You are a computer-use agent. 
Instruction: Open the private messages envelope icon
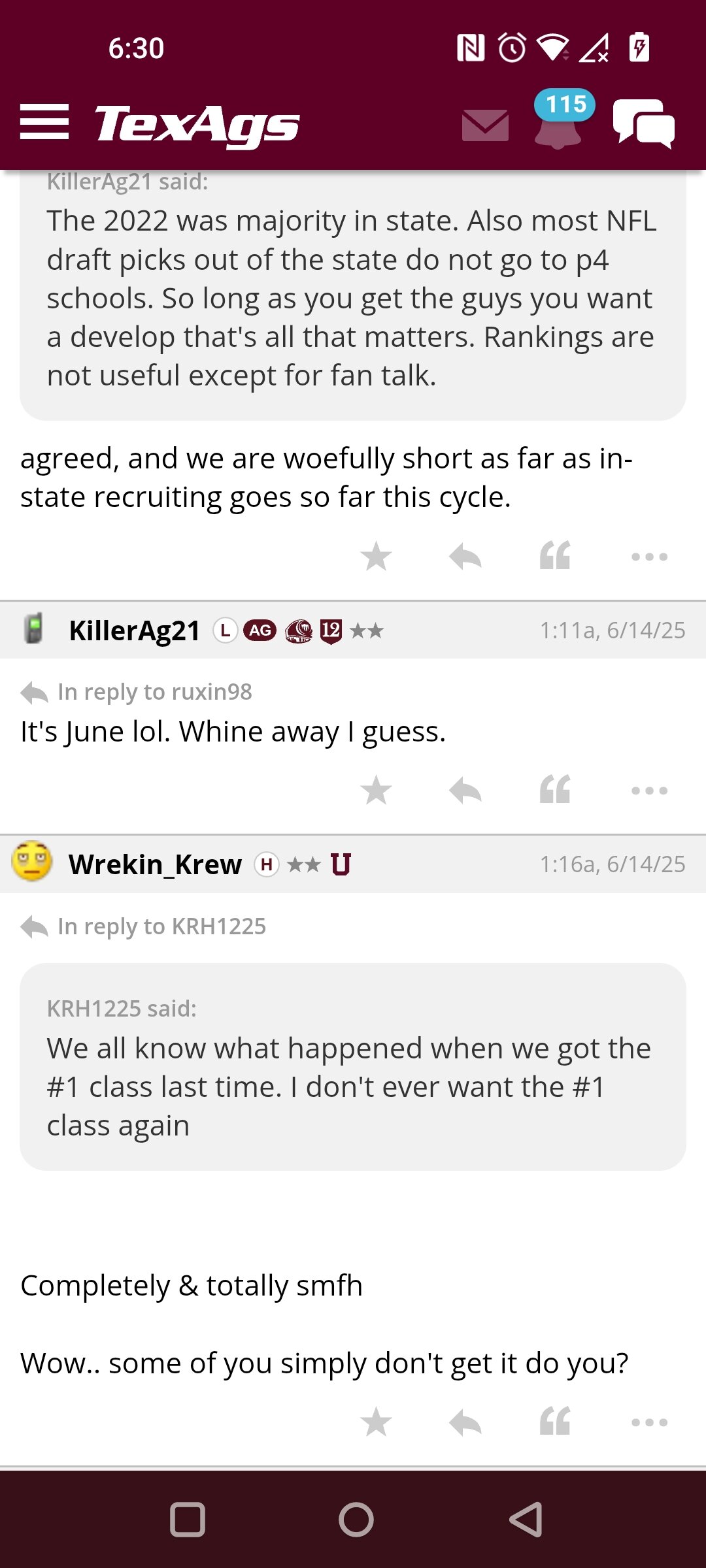click(485, 125)
